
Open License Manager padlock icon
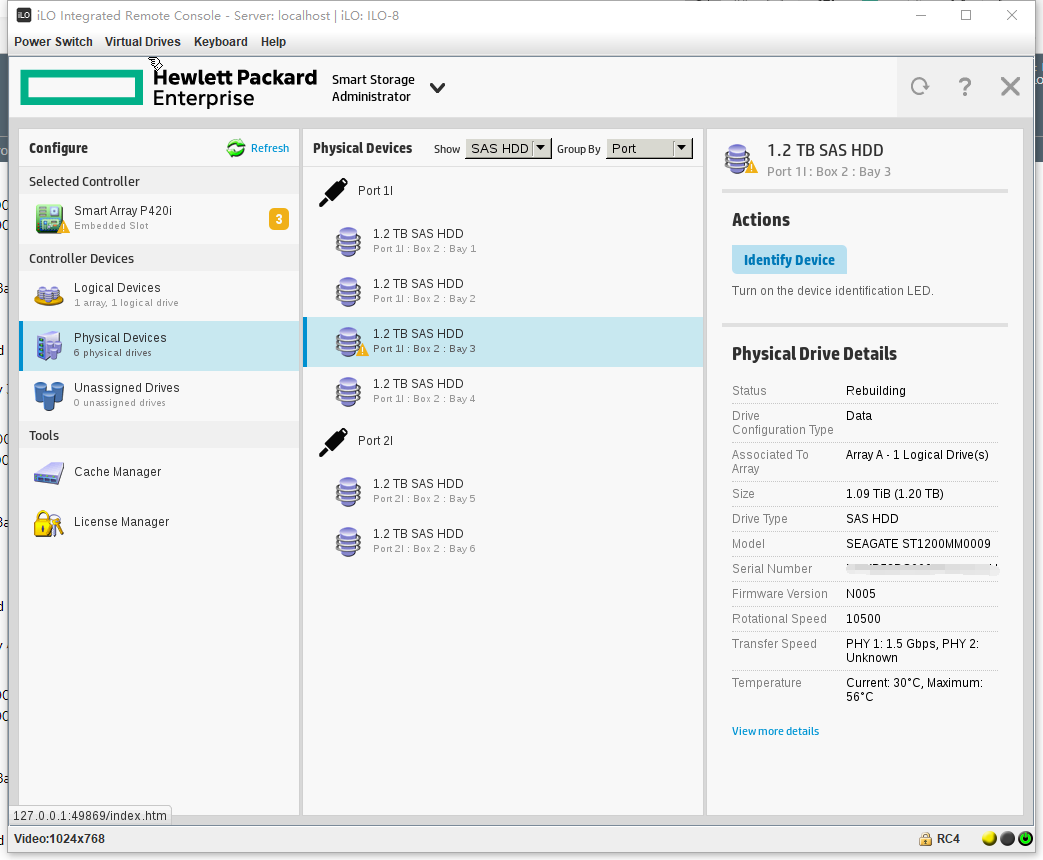click(x=49, y=523)
